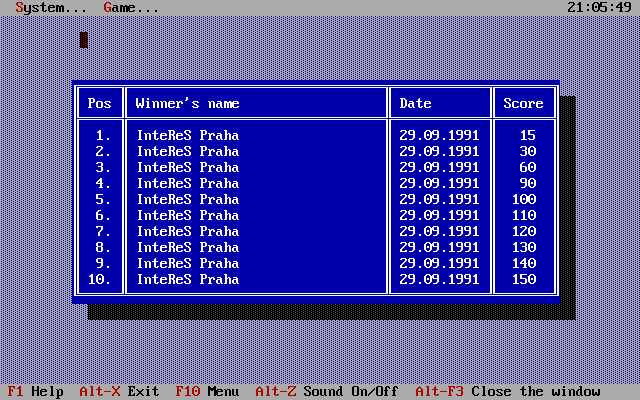This screenshot has height=400, width=640.
Task: Click score 130
Action: coord(524,247)
